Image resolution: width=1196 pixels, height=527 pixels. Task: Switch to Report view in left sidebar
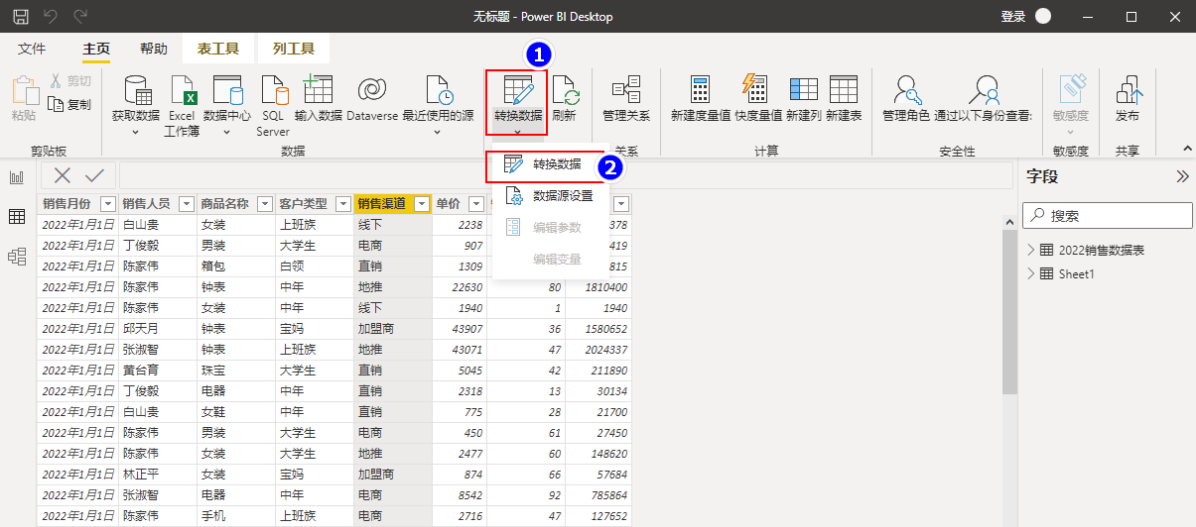17,178
